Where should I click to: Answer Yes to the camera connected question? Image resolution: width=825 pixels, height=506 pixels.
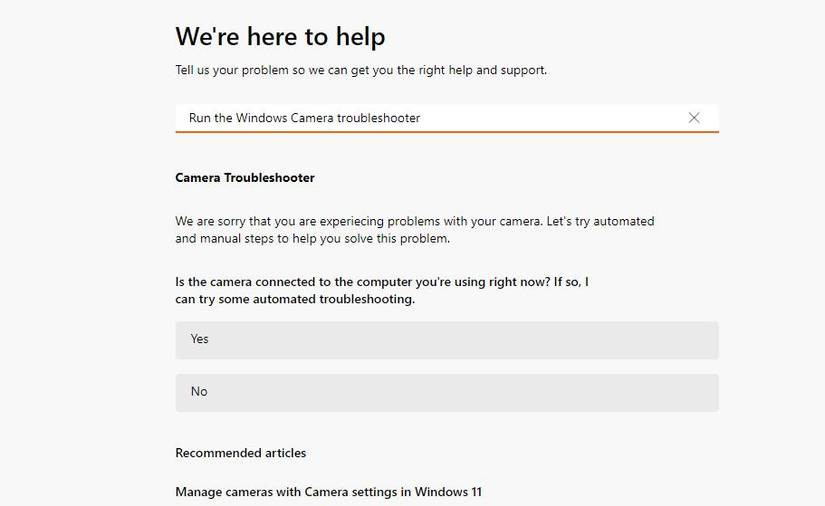click(x=446, y=340)
